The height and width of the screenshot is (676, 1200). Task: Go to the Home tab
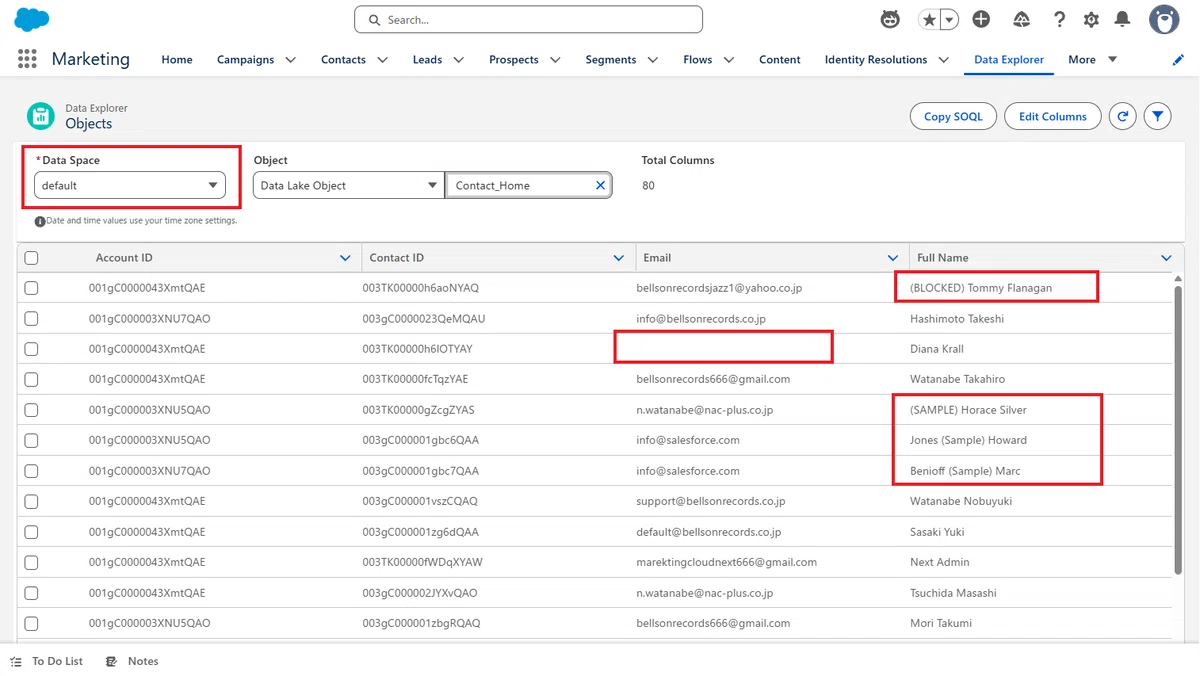[177, 60]
